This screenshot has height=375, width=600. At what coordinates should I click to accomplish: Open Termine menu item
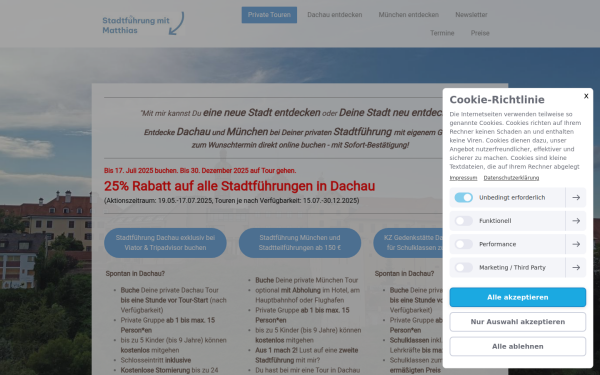tap(442, 33)
